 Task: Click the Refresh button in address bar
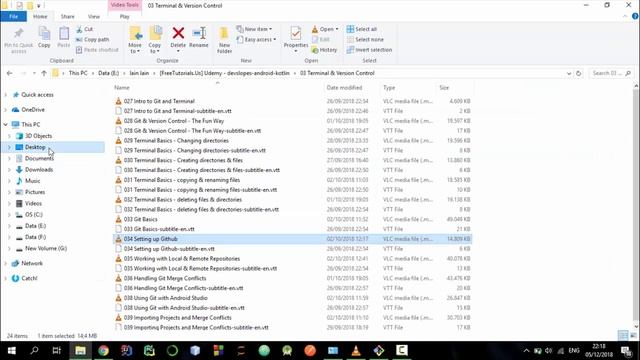[x=578, y=73]
